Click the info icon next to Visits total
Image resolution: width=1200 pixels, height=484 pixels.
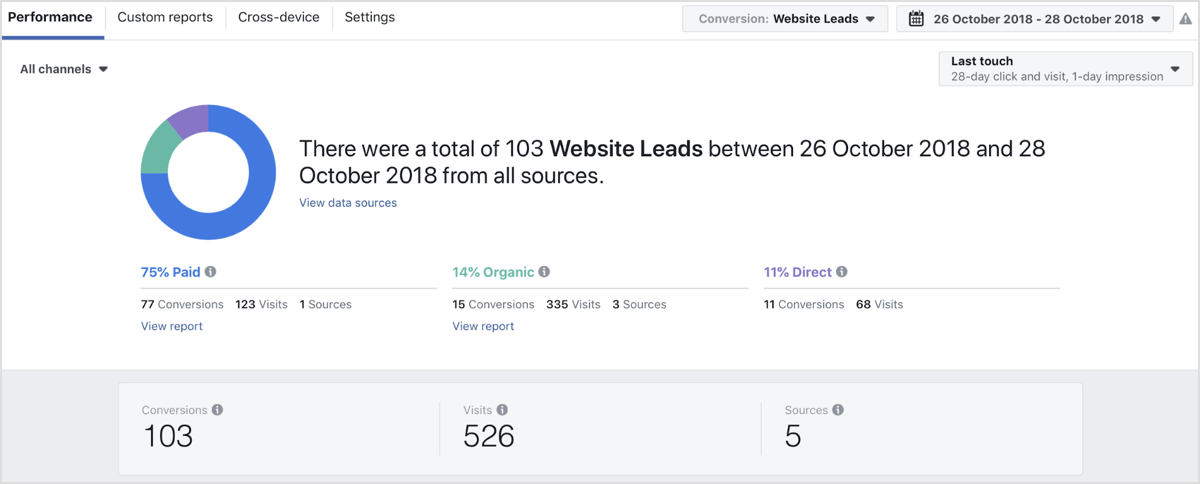click(502, 410)
